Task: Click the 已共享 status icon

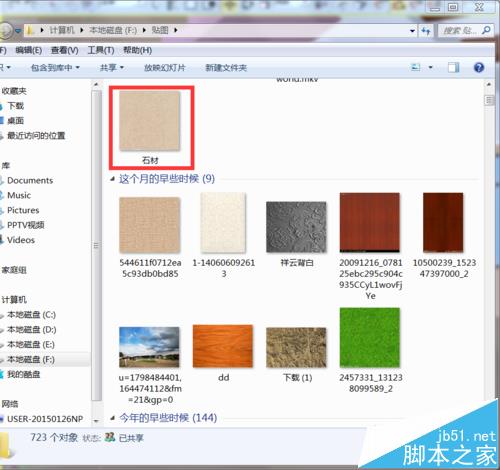Action: [x=110, y=437]
